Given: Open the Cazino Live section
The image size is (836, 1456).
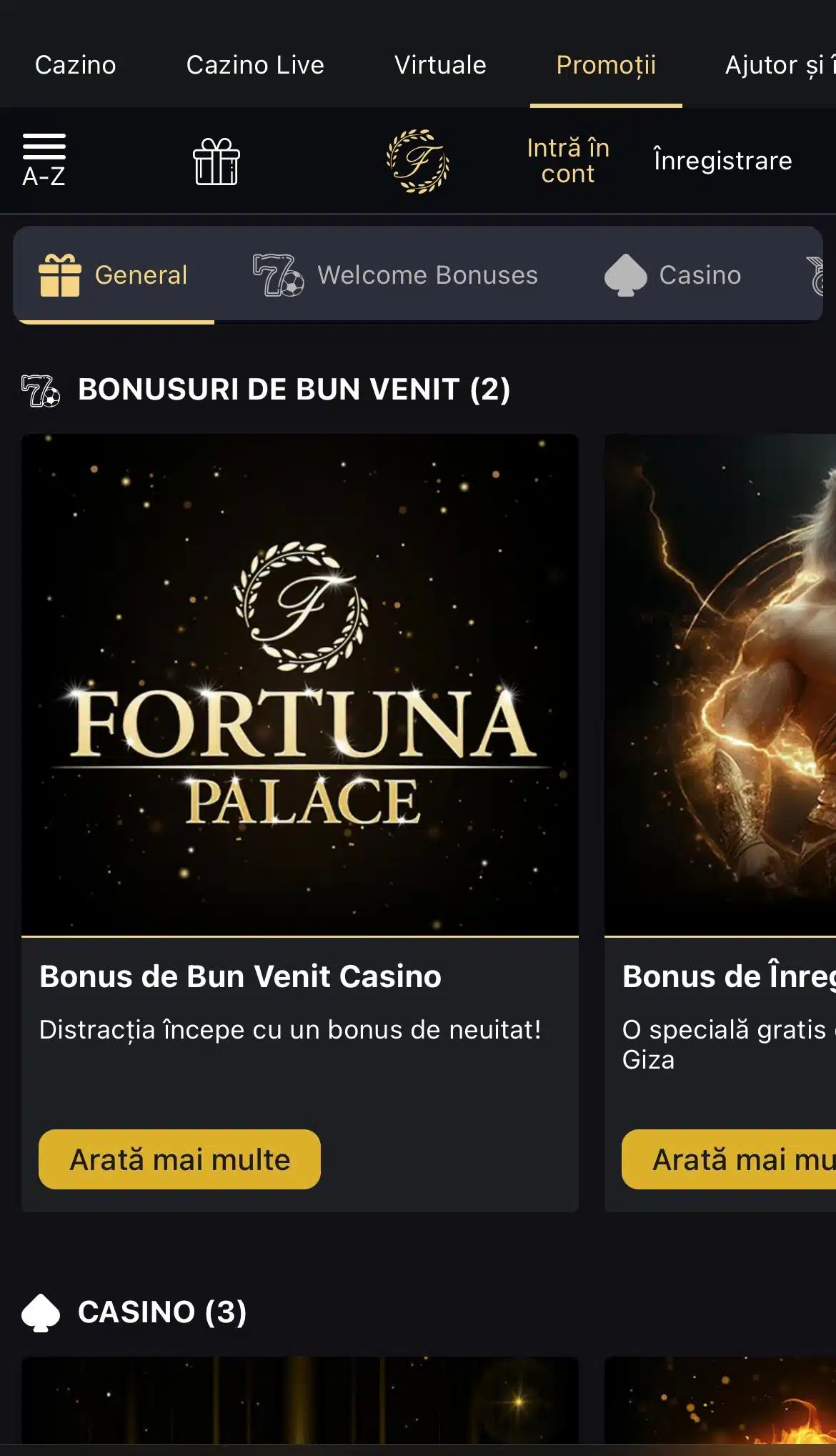Looking at the screenshot, I should click(x=255, y=65).
